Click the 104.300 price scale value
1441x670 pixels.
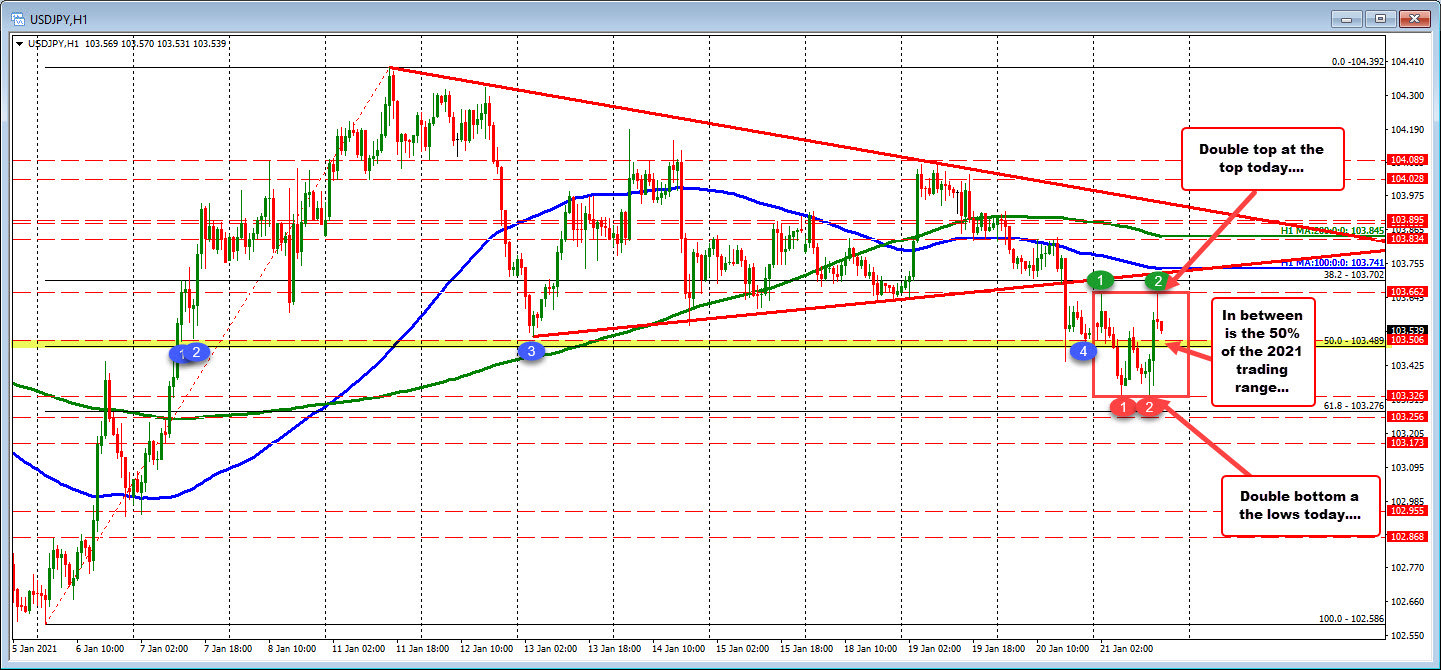point(1408,95)
